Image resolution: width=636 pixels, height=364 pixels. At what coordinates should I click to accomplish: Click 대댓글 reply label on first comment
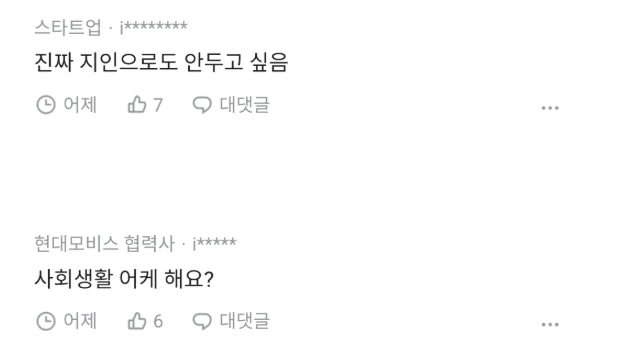pyautogui.click(x=245, y=104)
